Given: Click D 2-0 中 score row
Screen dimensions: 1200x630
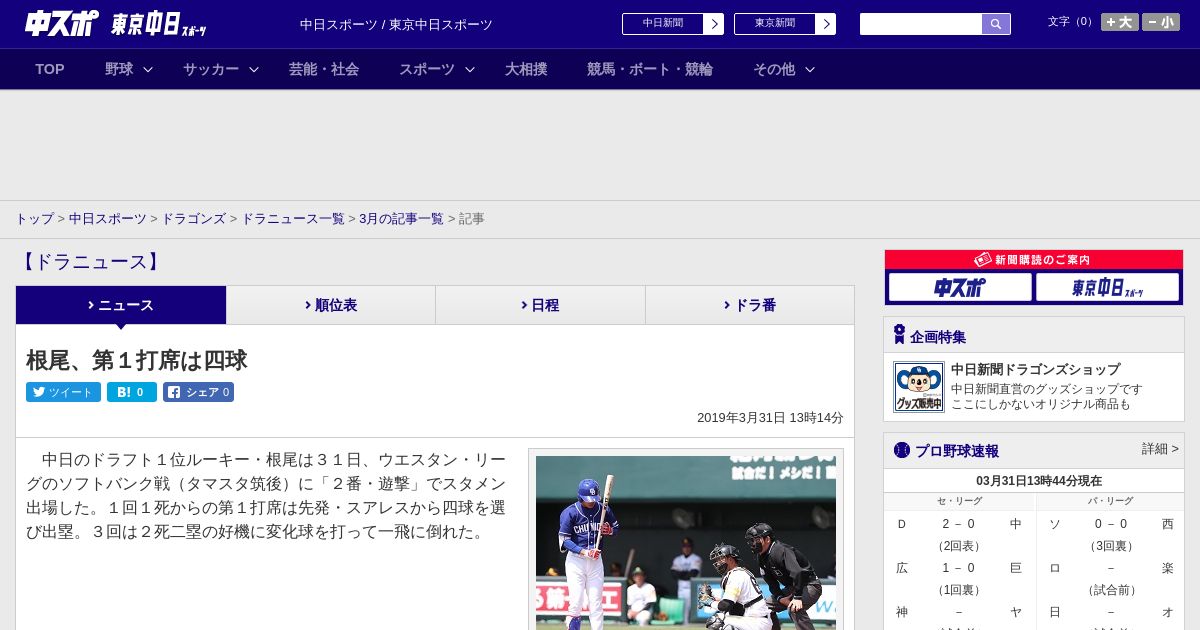Looking at the screenshot, I should (959, 524).
